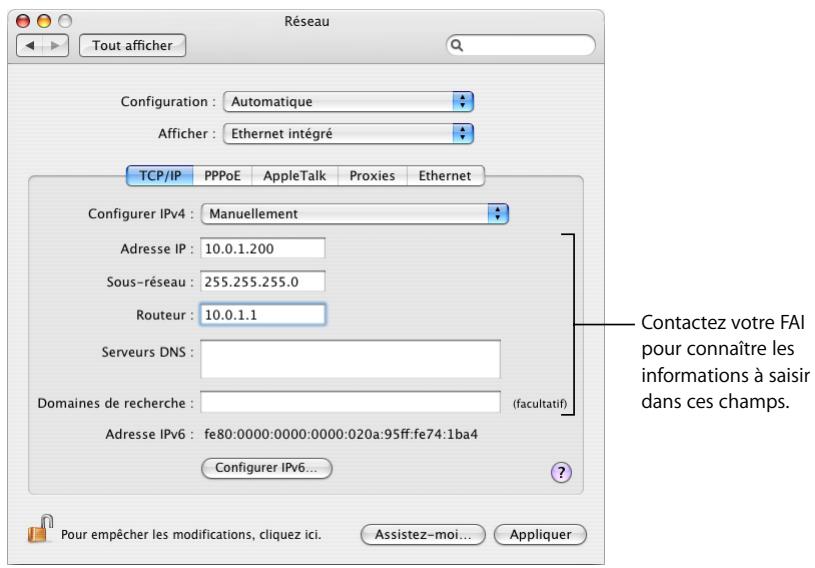815x568 pixels.
Task: Click the Sous-réseau field 255.255.255.0
Action: click(263, 282)
